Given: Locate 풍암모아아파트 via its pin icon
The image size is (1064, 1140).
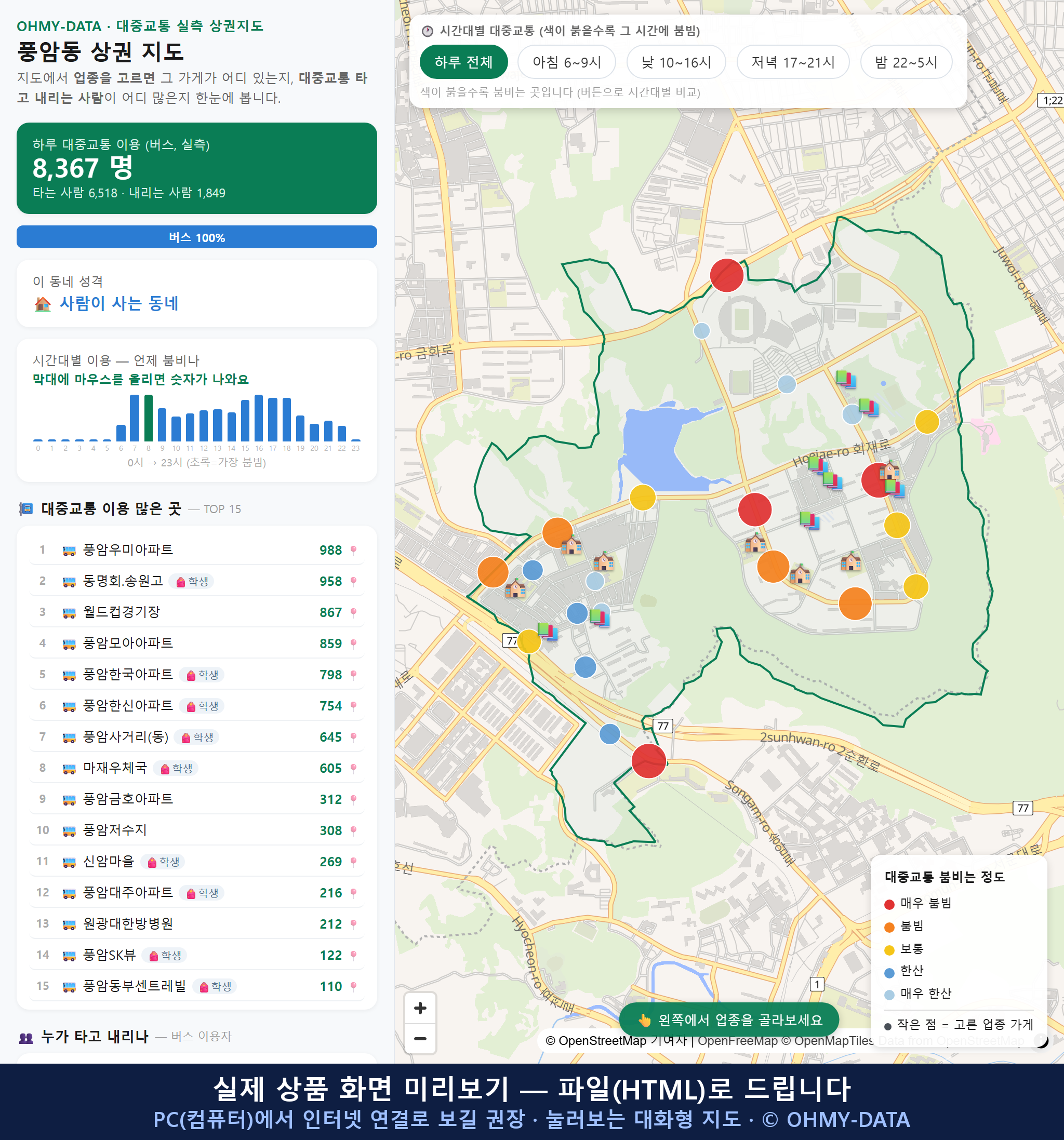Looking at the screenshot, I should [x=353, y=643].
